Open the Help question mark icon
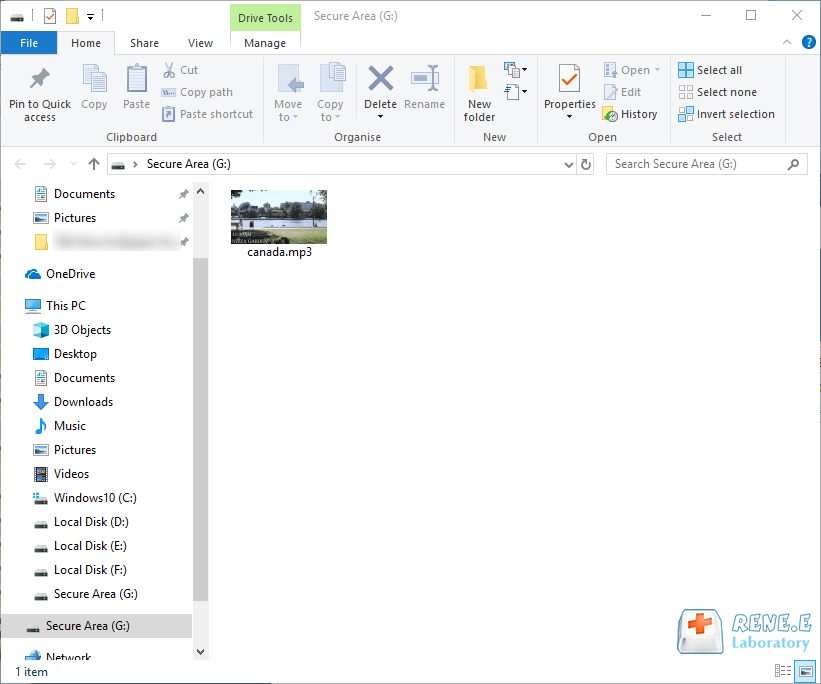The width and height of the screenshot is (821, 684). point(808,43)
